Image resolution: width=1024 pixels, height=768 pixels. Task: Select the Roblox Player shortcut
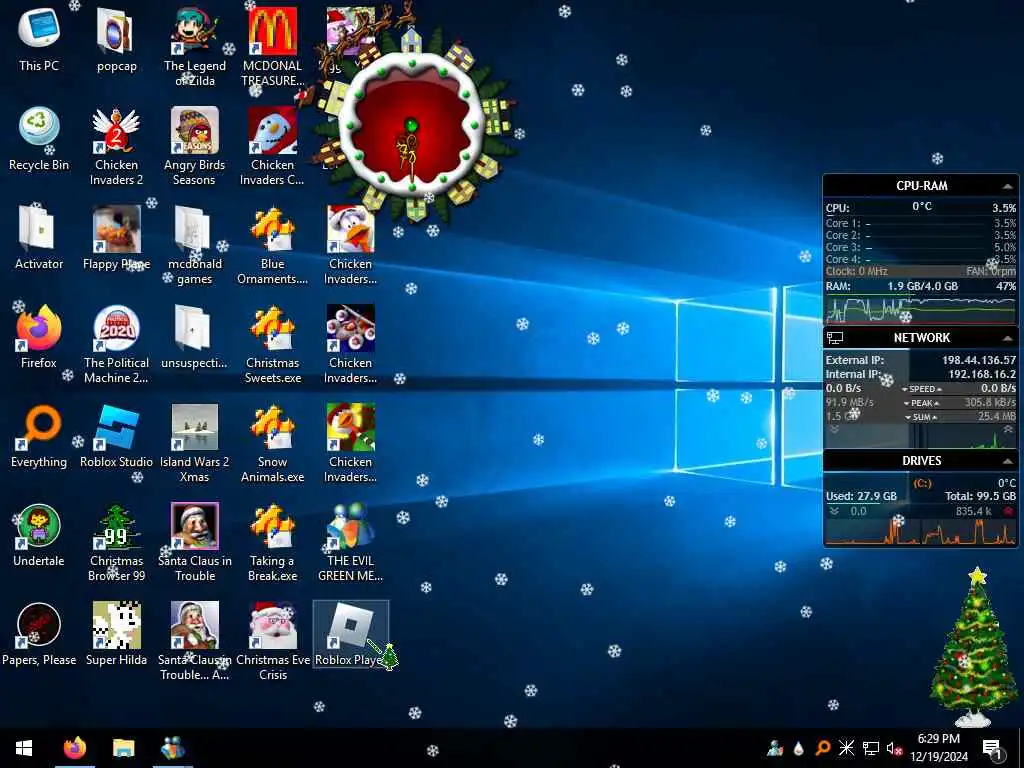[351, 635]
